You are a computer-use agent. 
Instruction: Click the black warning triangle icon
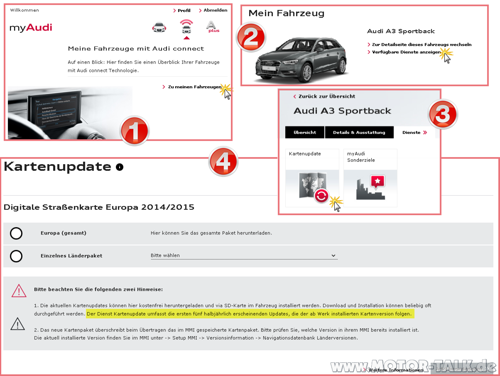(18, 324)
